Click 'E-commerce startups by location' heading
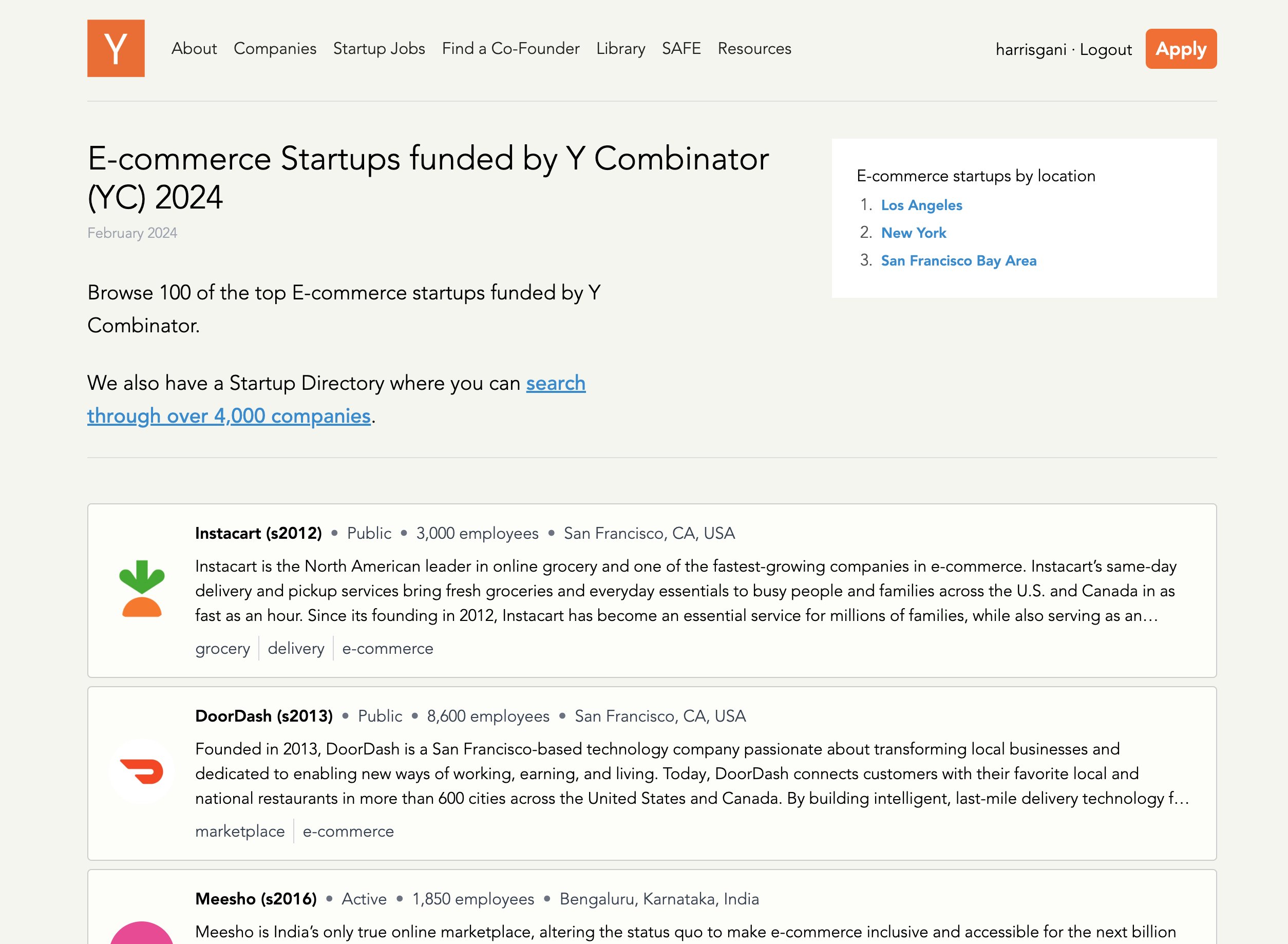The image size is (1288, 944). [x=976, y=176]
